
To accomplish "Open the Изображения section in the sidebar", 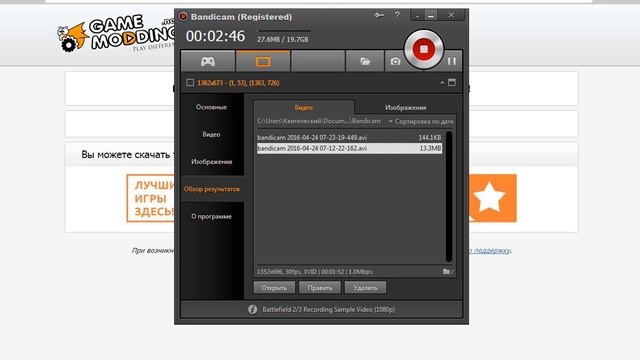I will tap(212, 162).
